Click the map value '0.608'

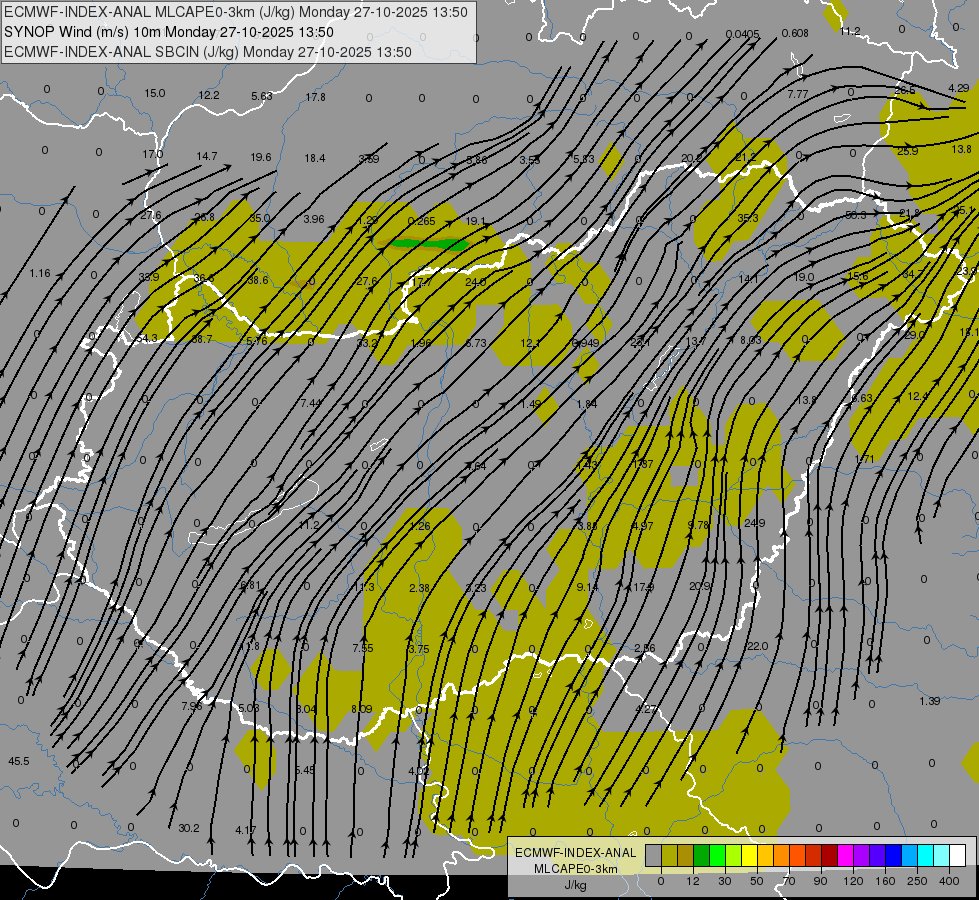795,33
